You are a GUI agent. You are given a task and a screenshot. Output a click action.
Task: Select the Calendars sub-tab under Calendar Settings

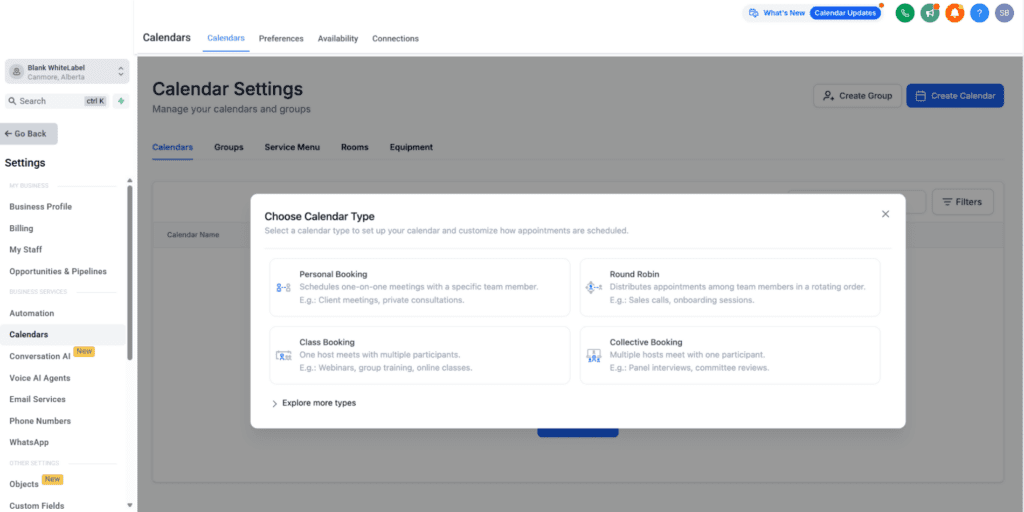click(172, 148)
